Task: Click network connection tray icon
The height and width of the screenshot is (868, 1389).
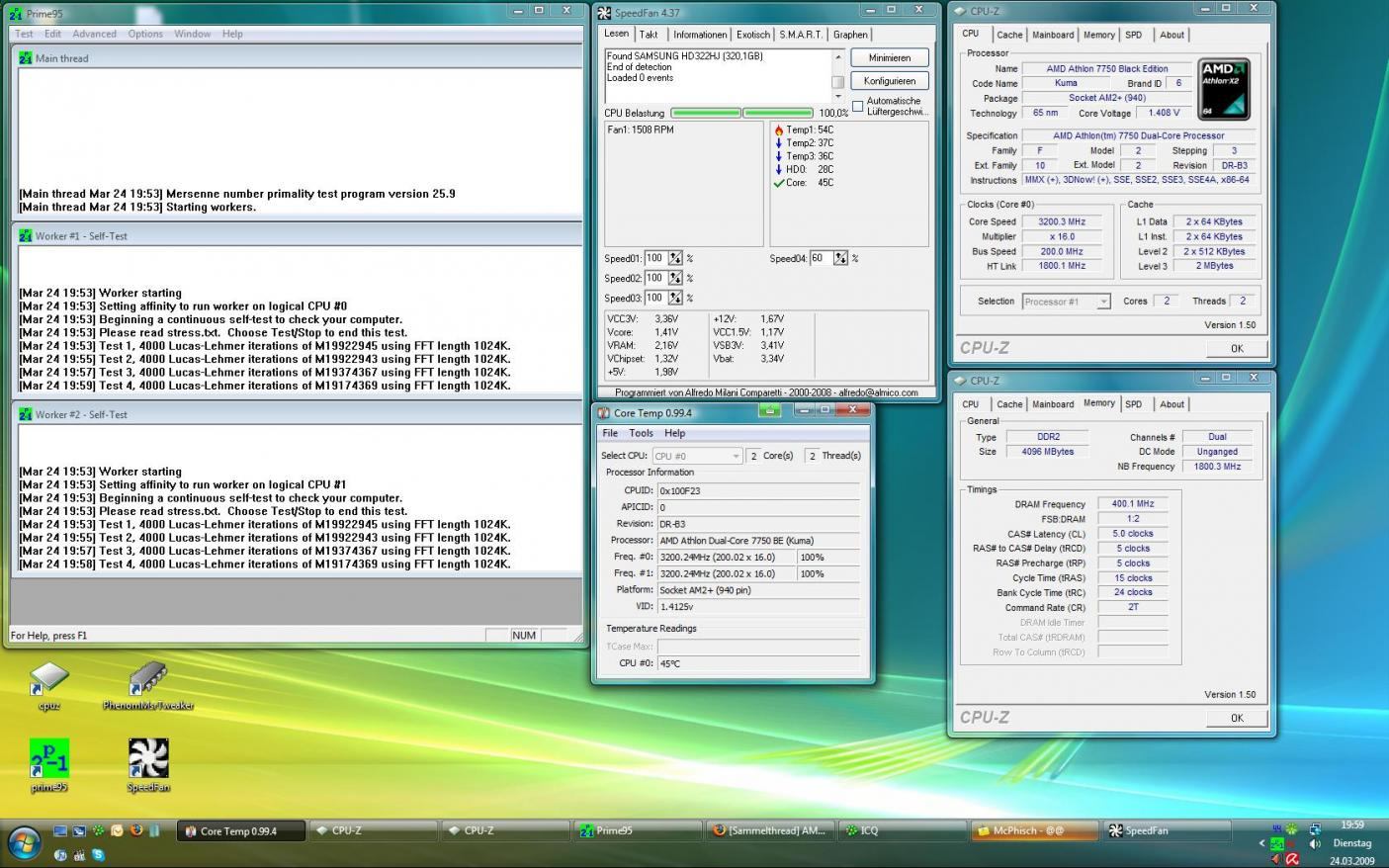Action: pos(1315,828)
